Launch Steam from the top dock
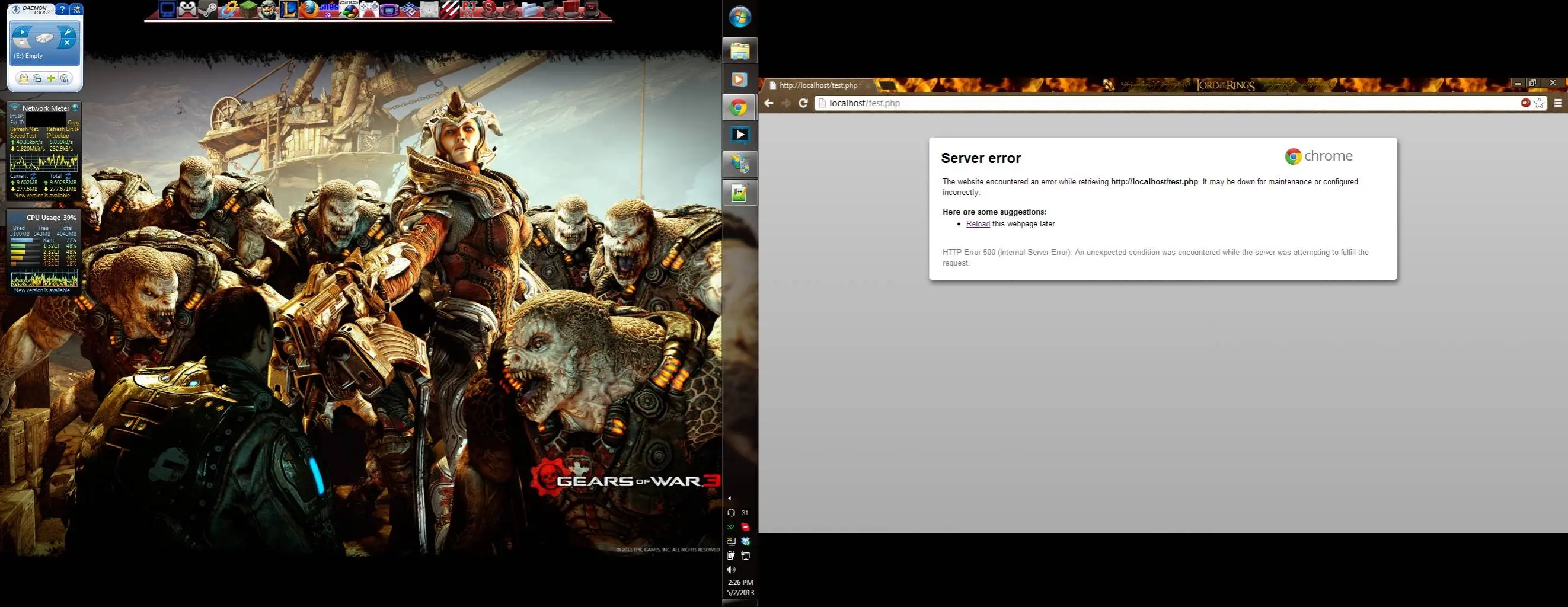 [208, 9]
